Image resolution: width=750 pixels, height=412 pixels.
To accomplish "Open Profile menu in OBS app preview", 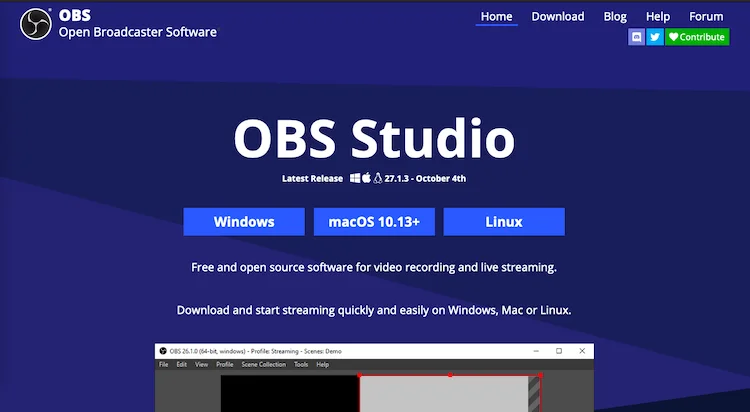I will tap(224, 365).
